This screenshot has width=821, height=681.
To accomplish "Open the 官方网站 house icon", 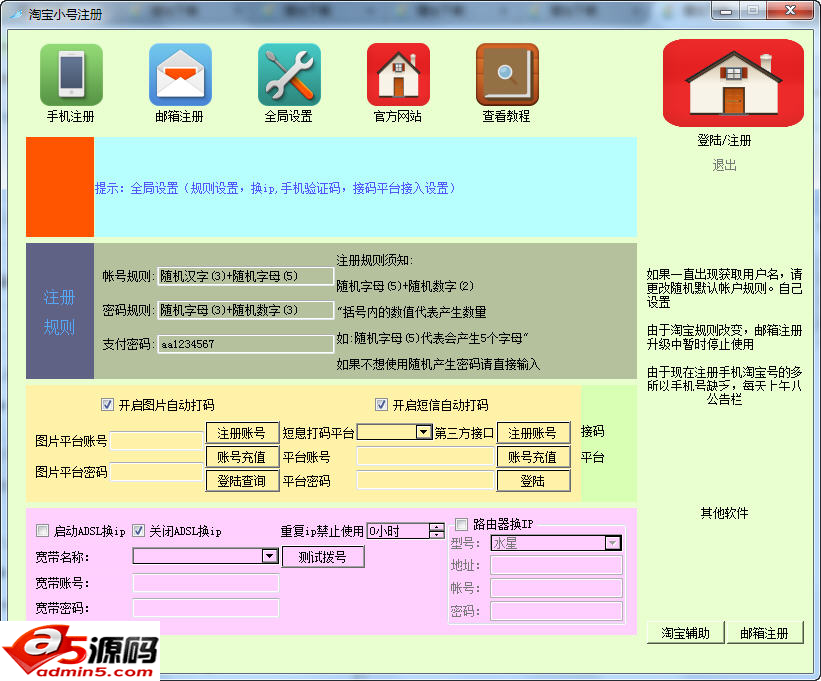I will click(398, 75).
